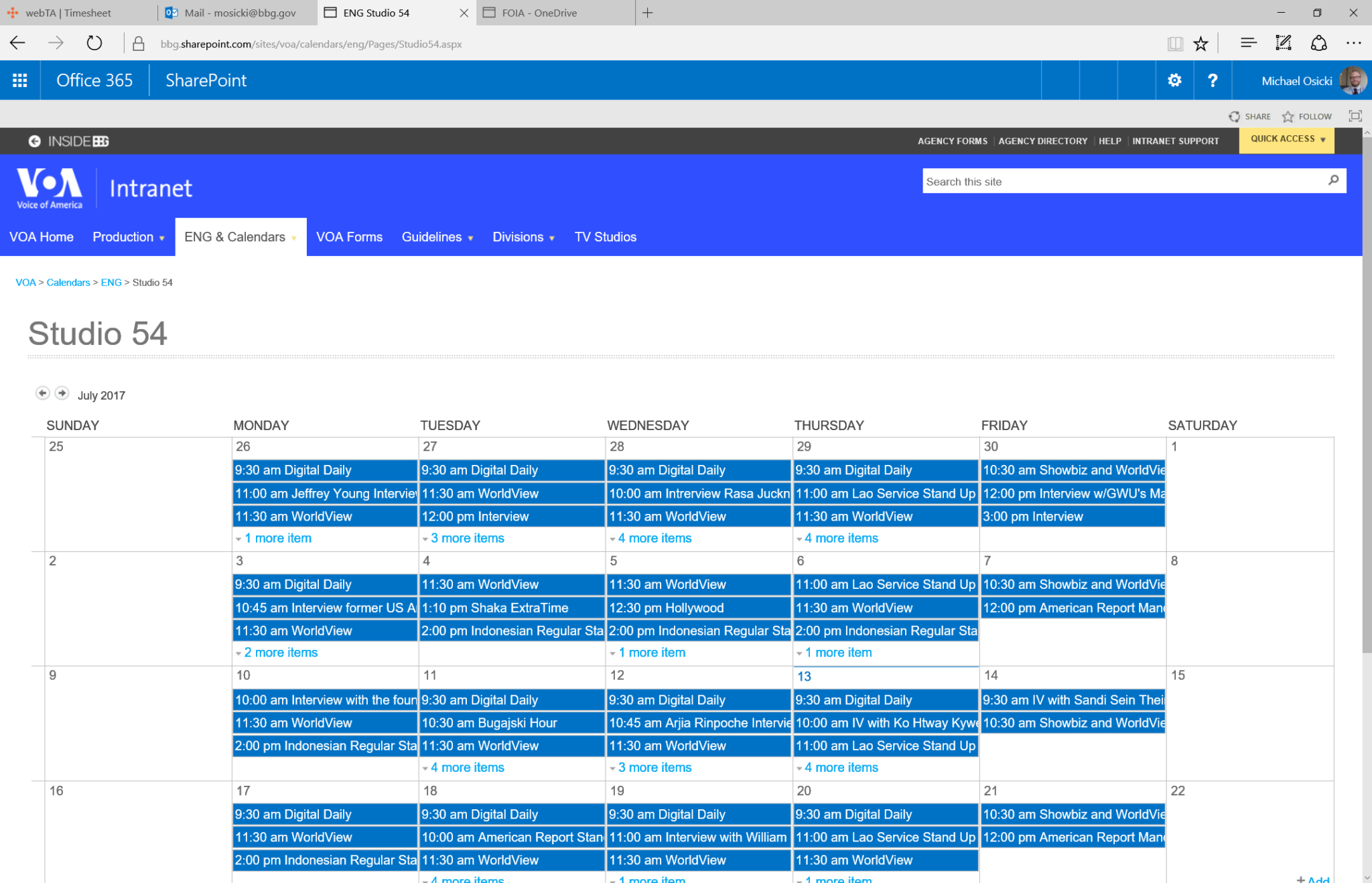Add page to favorites star icon

pyautogui.click(x=1200, y=44)
